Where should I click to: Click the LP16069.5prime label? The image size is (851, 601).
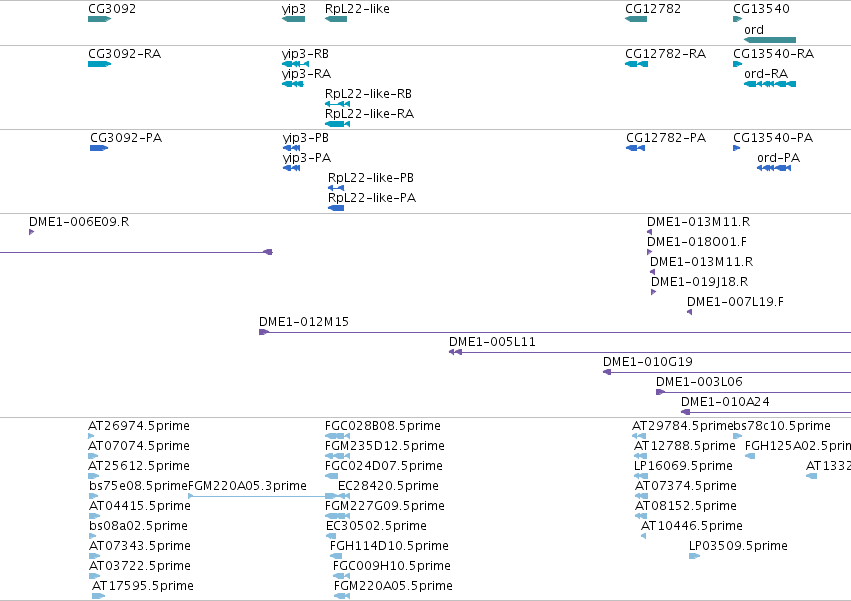click(683, 466)
